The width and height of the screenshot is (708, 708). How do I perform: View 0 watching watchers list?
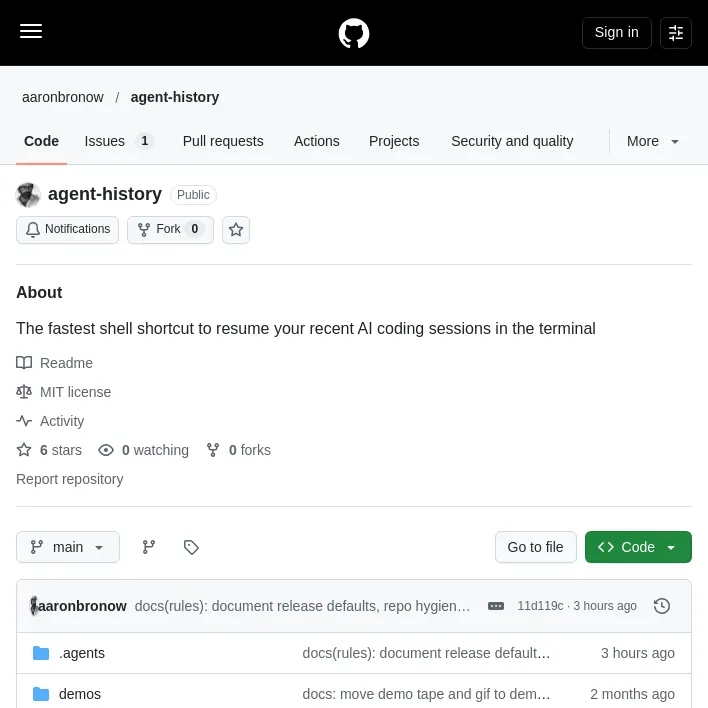click(x=155, y=450)
